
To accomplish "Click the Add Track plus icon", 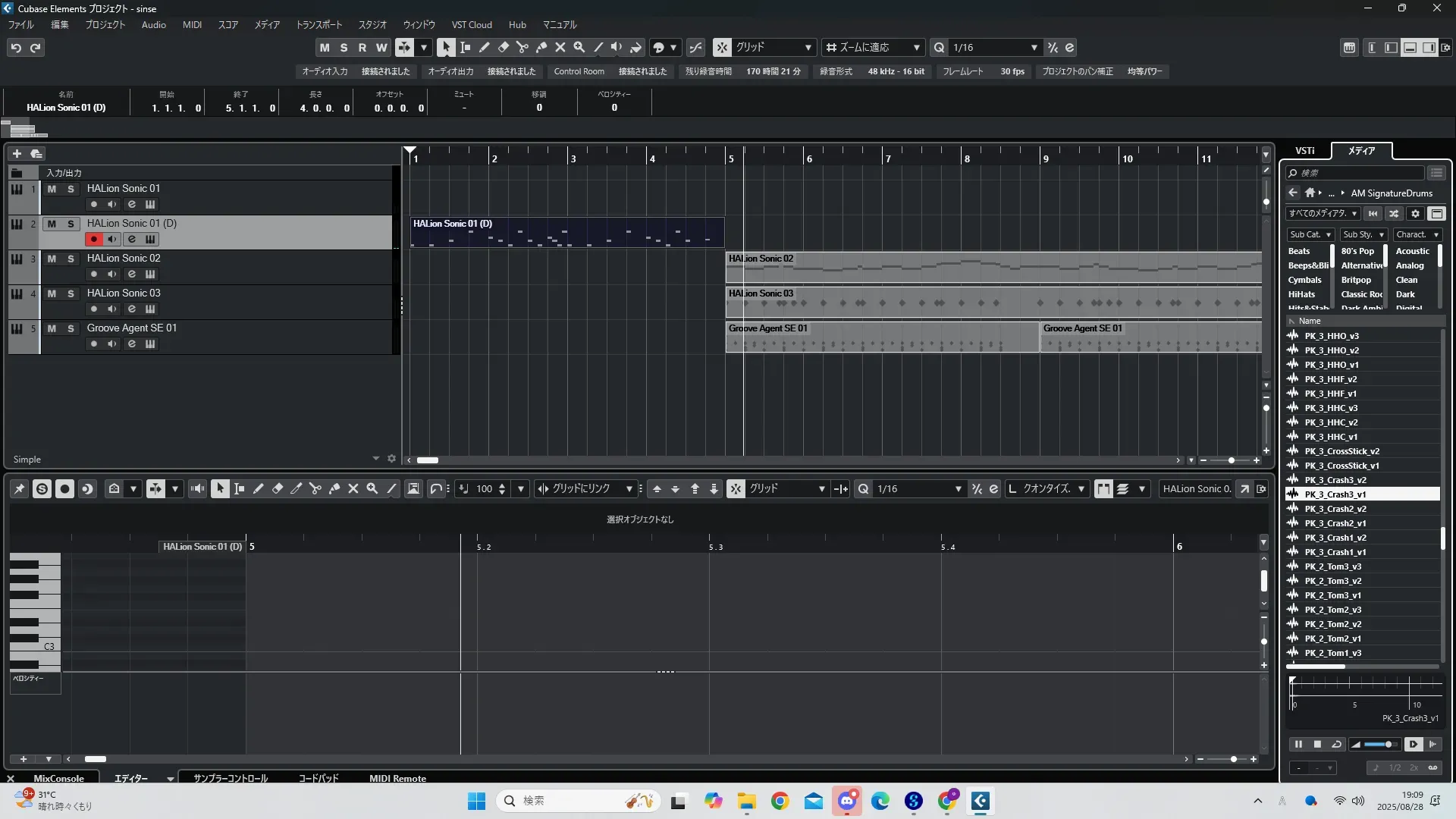I will 17,153.
